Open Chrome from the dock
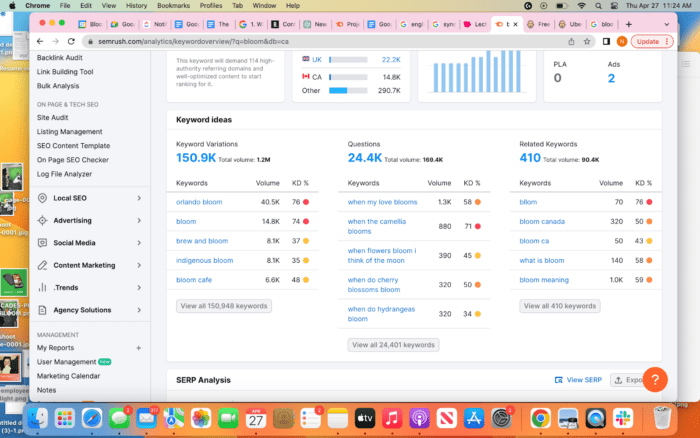 click(541, 419)
